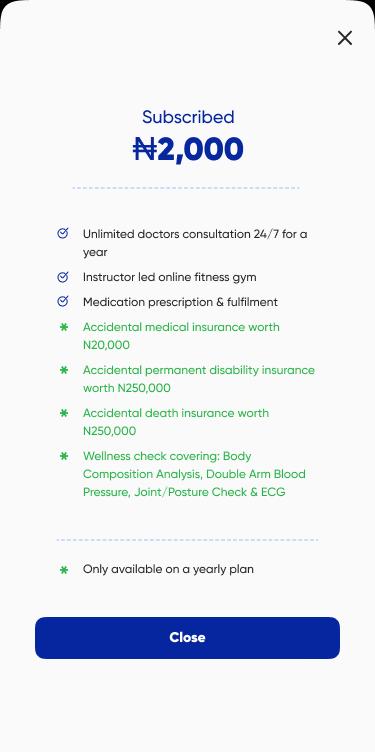The width and height of the screenshot is (375, 752).
Task: Click Accidental death insurance worth N250,000
Action: click(176, 422)
